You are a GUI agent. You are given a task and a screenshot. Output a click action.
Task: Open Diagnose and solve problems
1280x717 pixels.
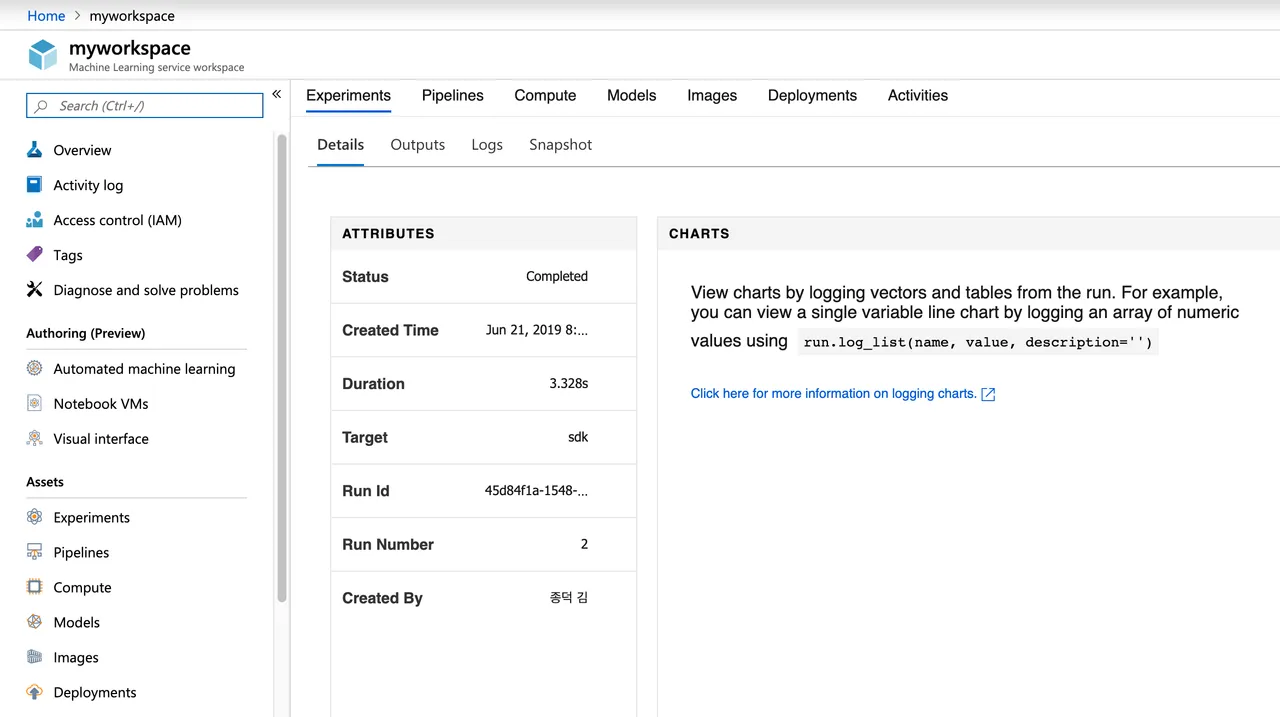[x=146, y=290]
